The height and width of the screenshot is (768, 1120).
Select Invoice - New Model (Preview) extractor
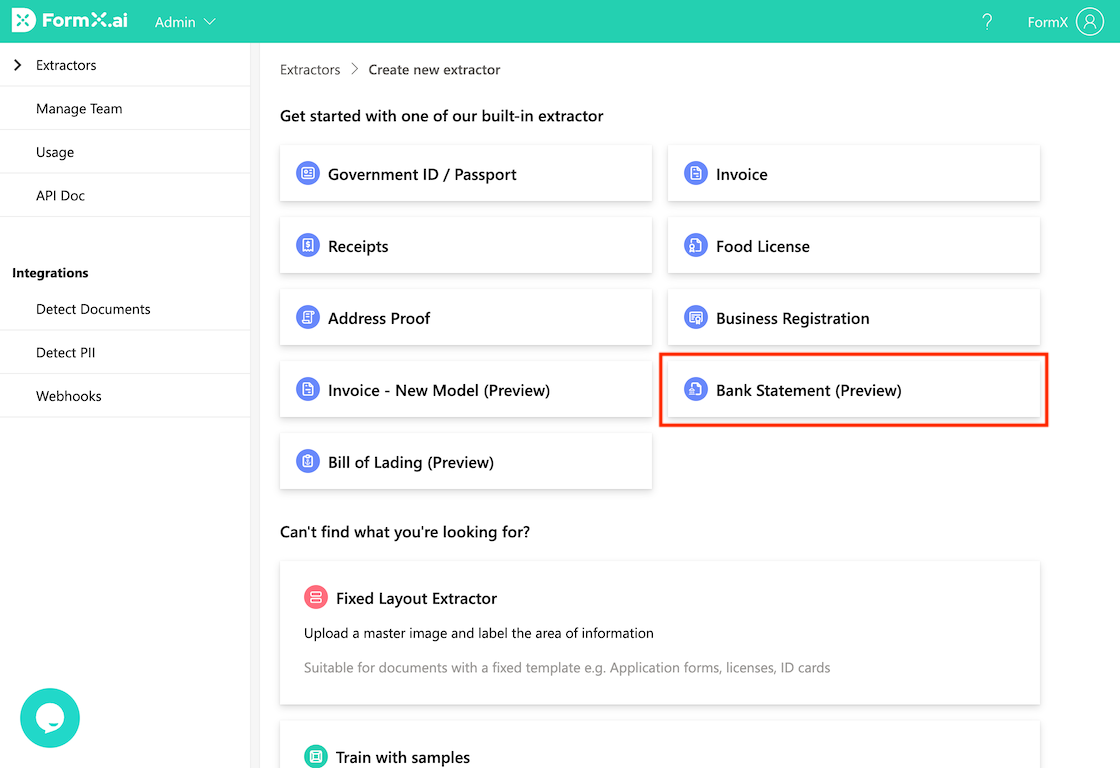(466, 390)
